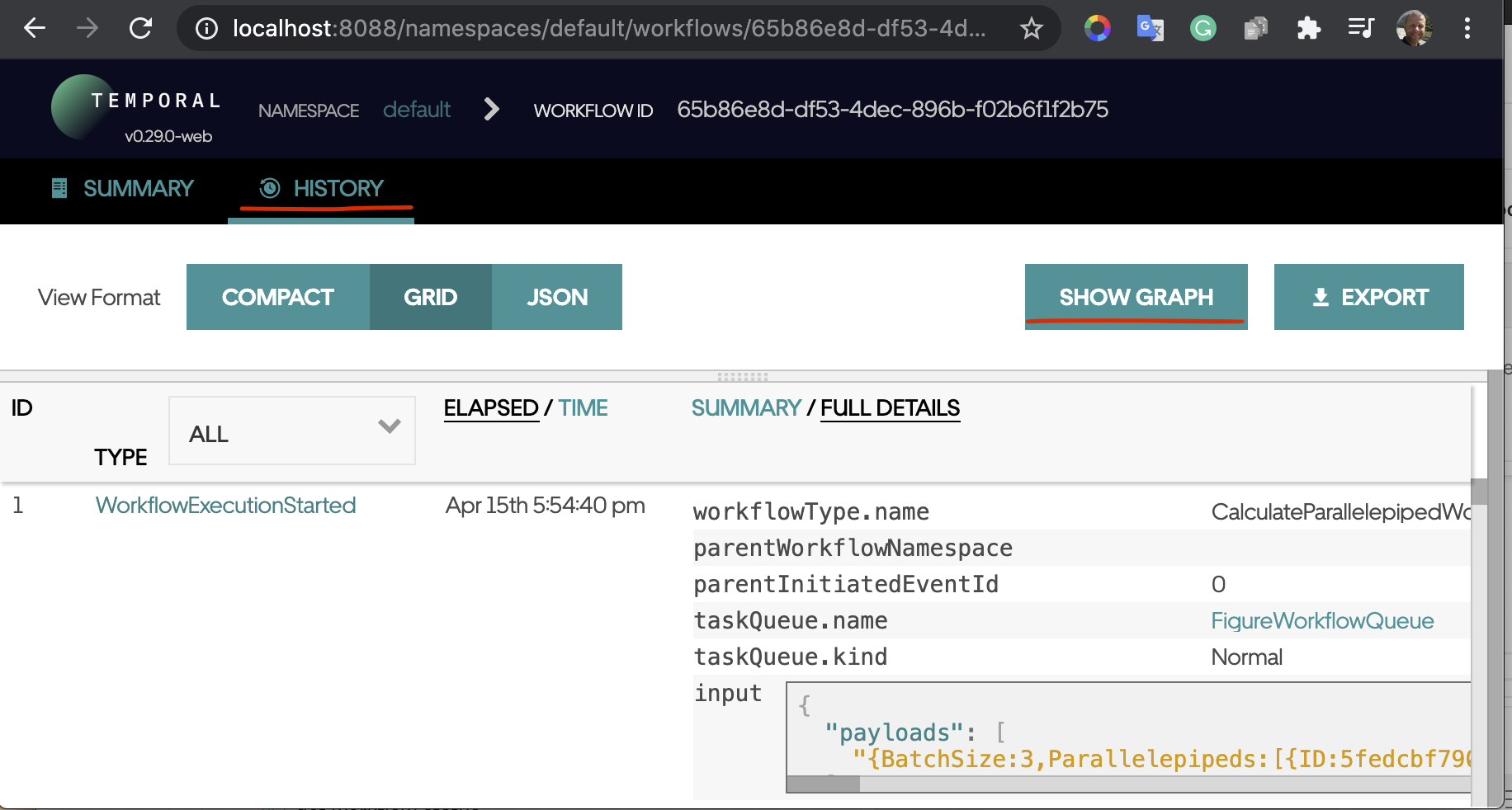This screenshot has height=810, width=1512.
Task: Open the Summary tab
Action: [x=123, y=189]
